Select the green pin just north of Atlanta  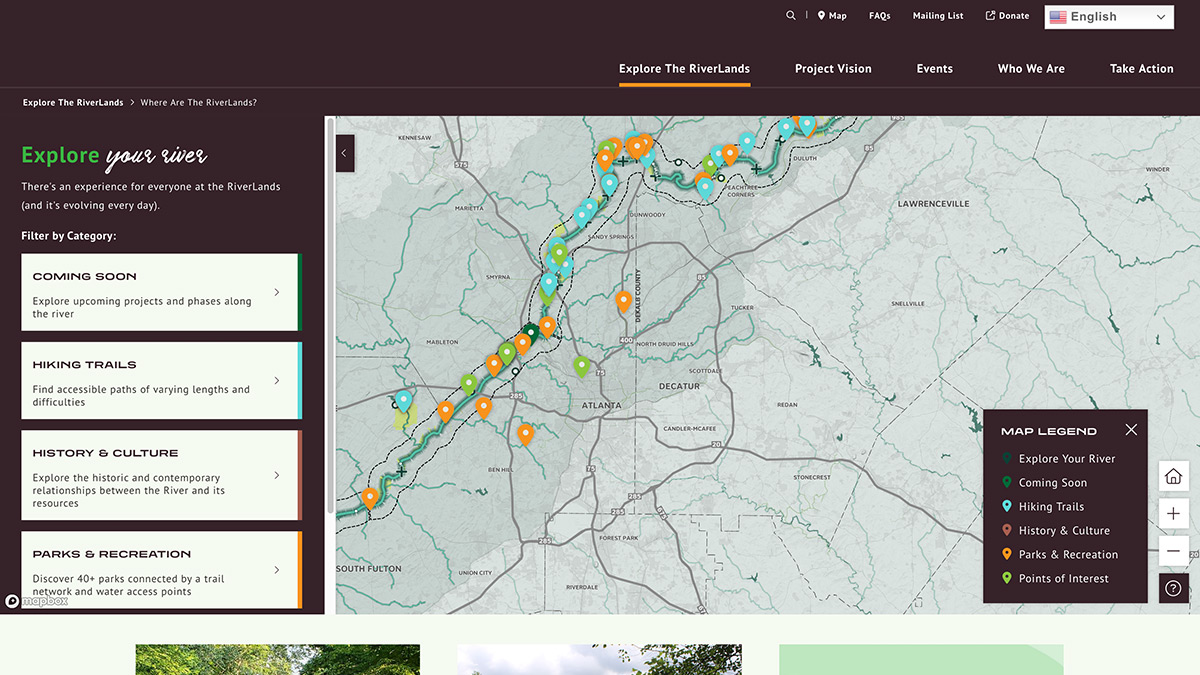[582, 365]
